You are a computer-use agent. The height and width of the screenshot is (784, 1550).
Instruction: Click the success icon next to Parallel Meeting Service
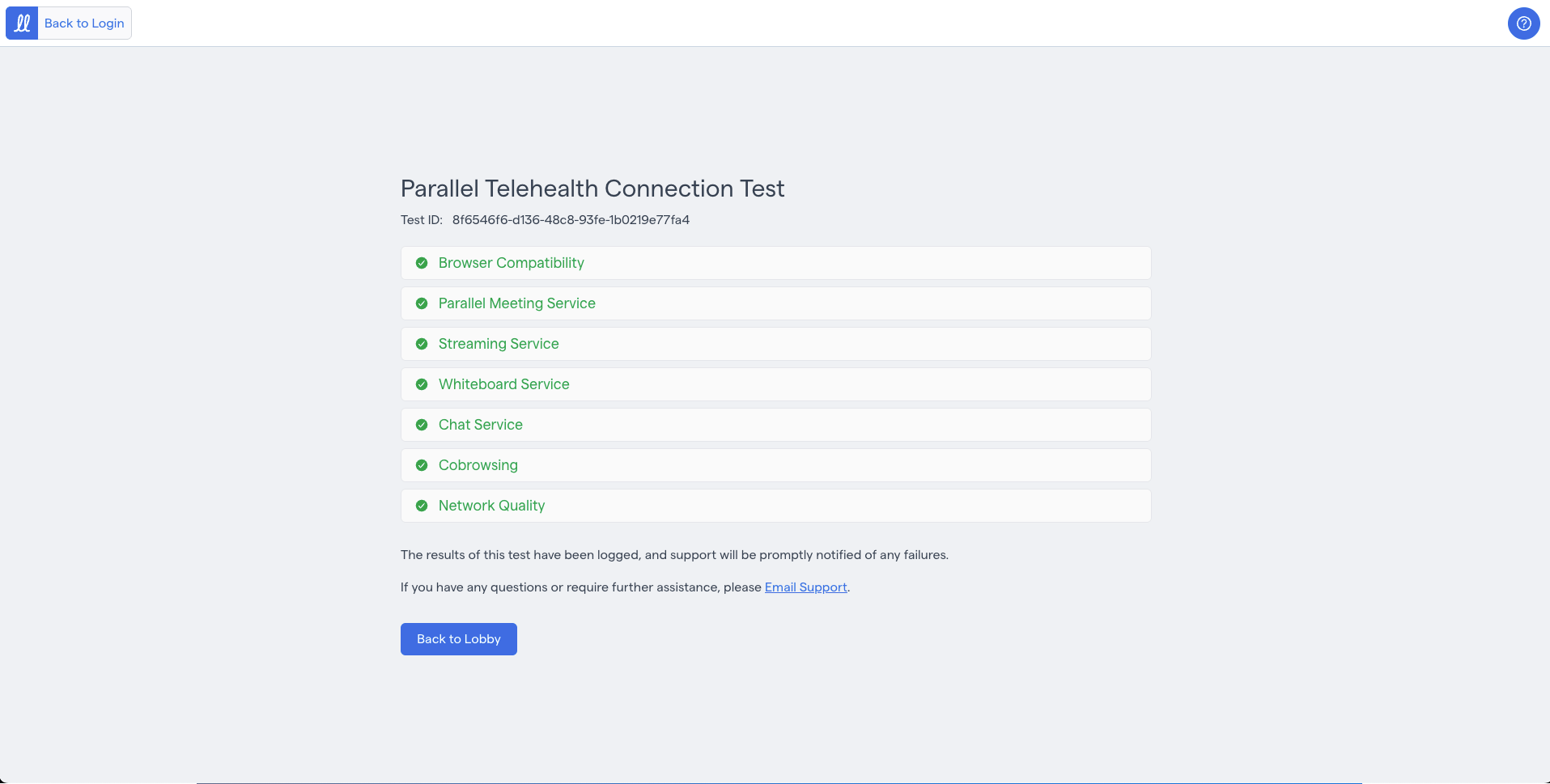point(422,303)
